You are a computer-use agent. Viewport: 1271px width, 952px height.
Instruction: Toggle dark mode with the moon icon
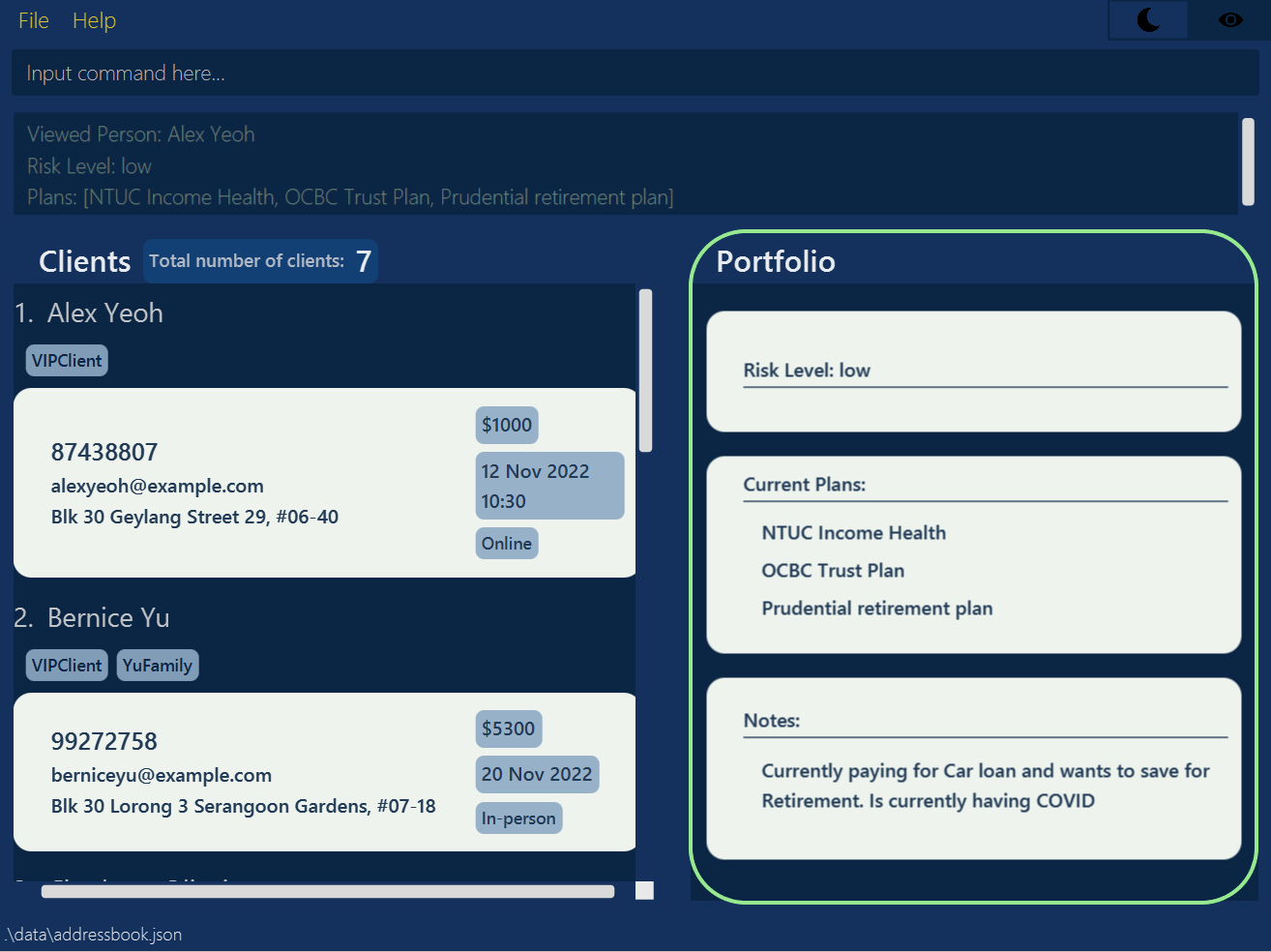[x=1148, y=19]
